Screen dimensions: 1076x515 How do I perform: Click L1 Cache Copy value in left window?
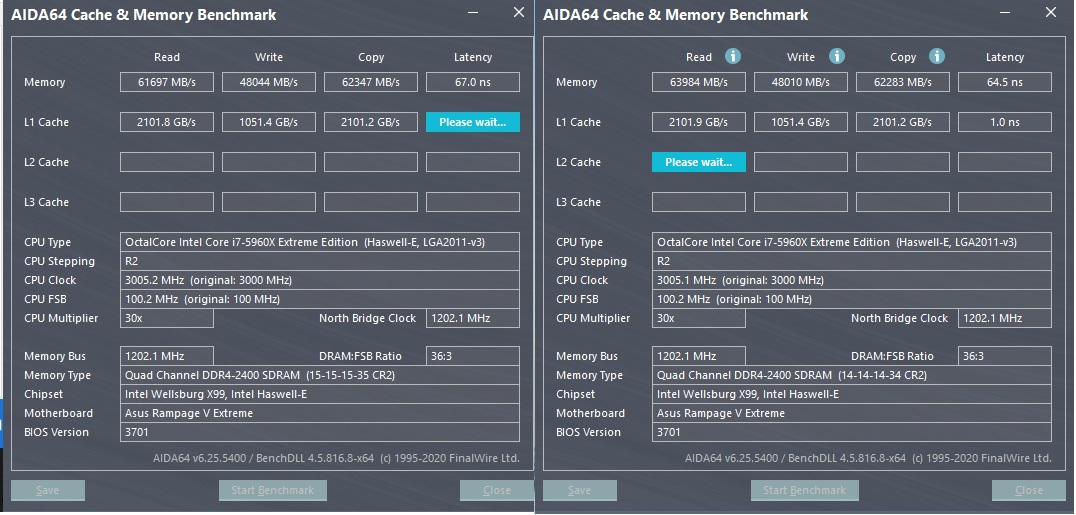371,122
